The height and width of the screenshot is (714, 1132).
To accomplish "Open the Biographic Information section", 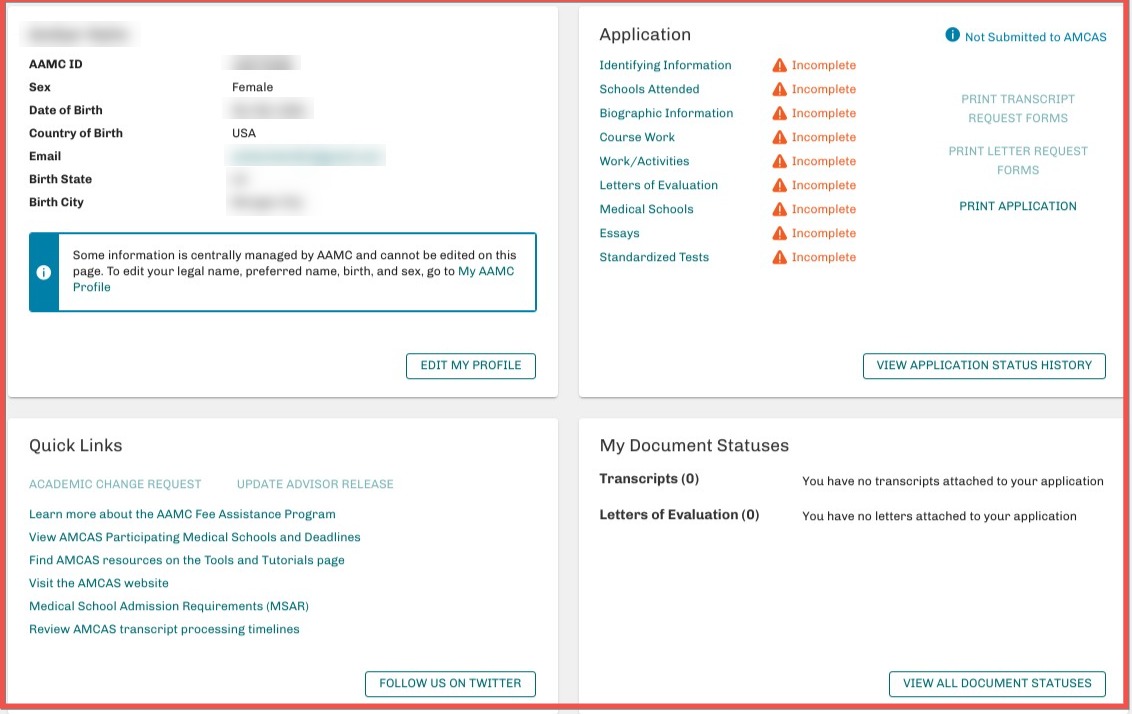I will pos(666,113).
